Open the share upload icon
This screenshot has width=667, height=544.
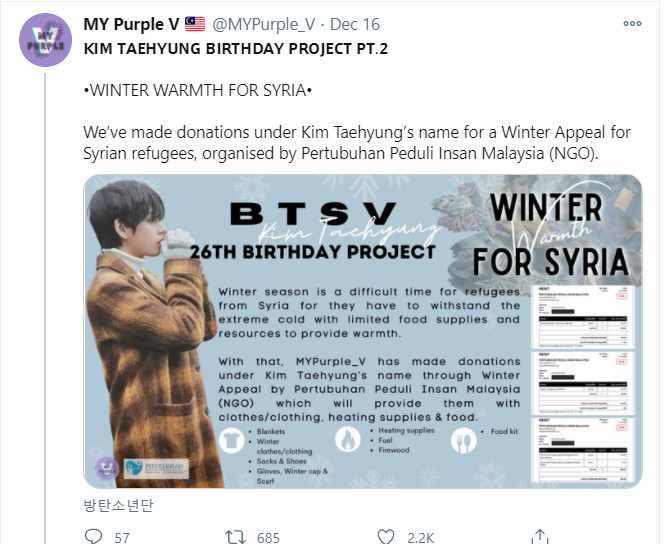[x=539, y=536]
